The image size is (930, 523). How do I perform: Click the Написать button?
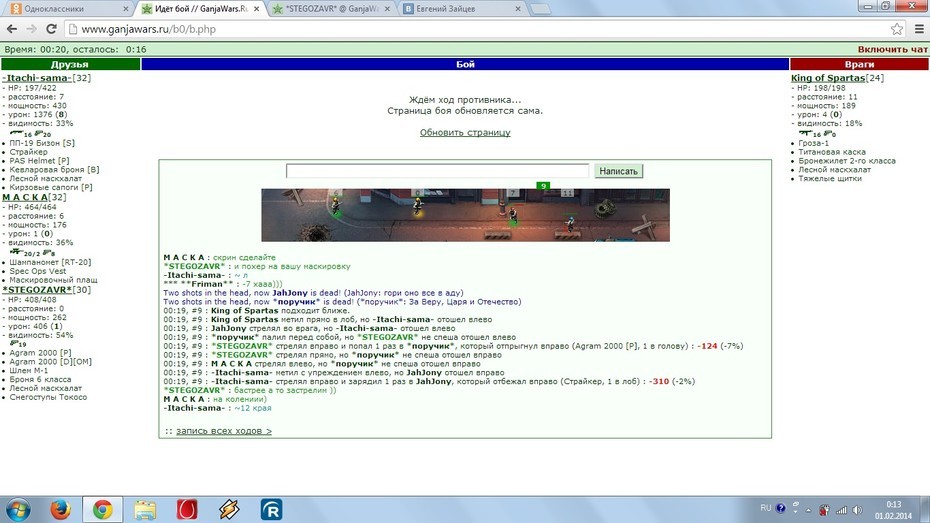(619, 171)
